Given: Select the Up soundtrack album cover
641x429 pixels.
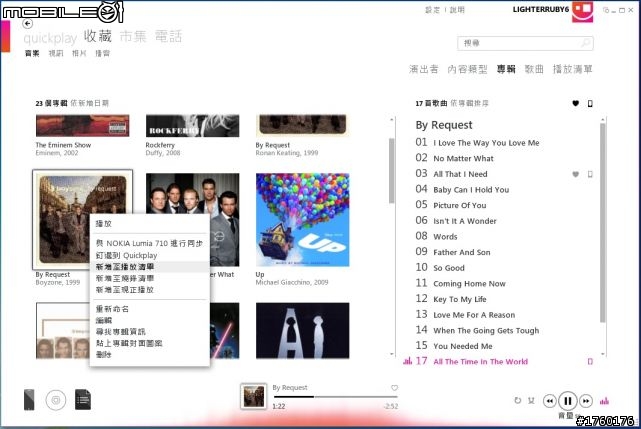Looking at the screenshot, I should click(x=303, y=220).
